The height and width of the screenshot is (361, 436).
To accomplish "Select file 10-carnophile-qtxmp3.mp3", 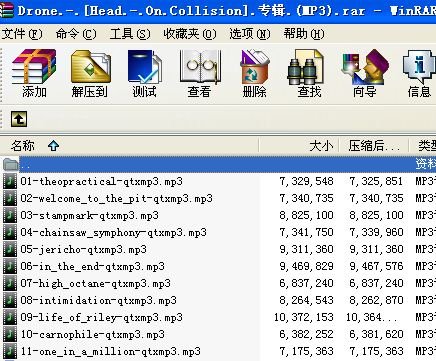I will click(x=93, y=334).
